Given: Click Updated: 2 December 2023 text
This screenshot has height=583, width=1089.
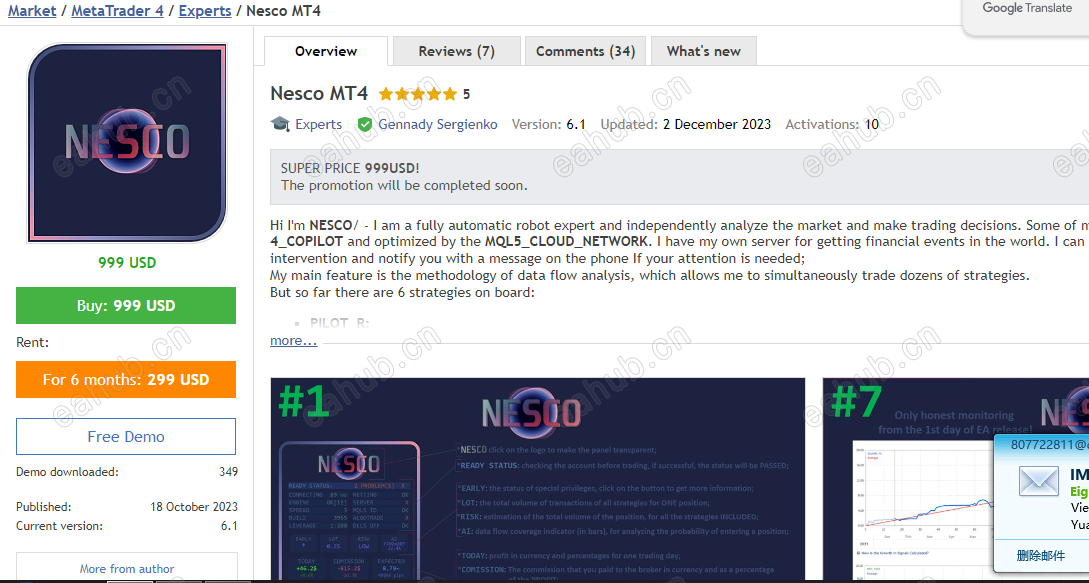Looking at the screenshot, I should [685, 124].
